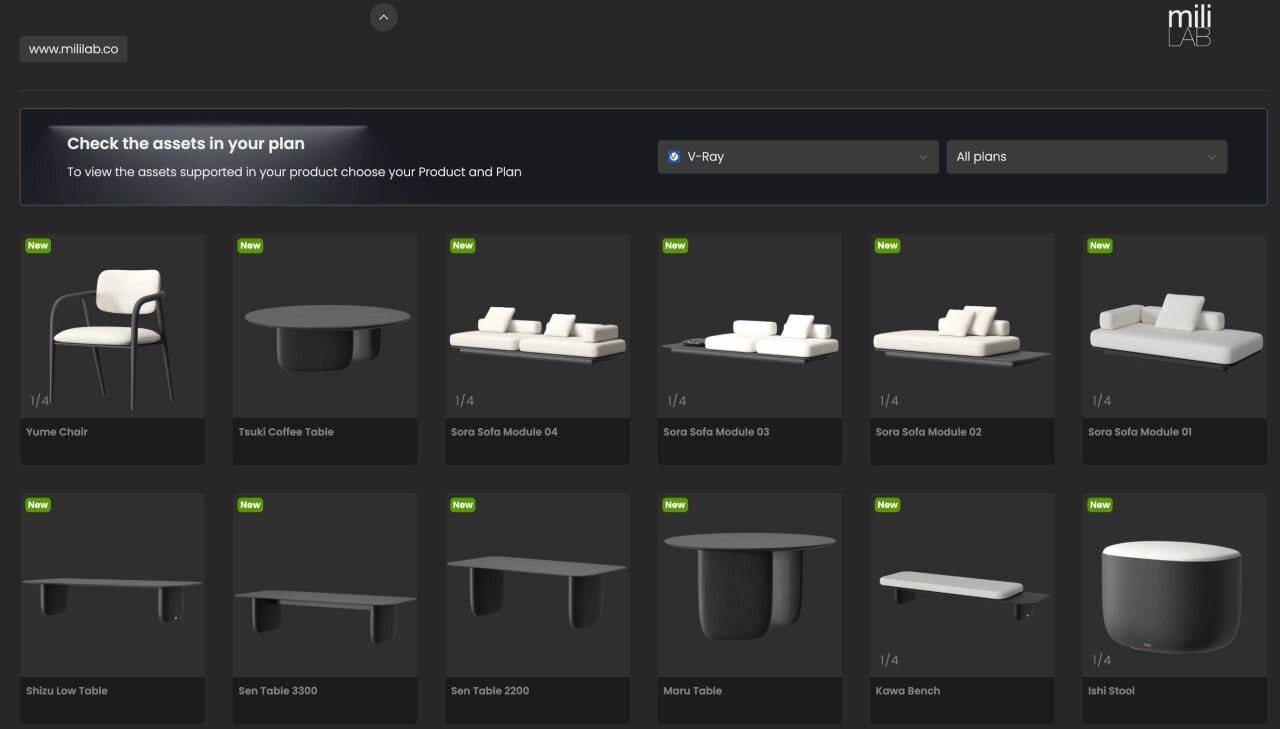Image resolution: width=1280 pixels, height=729 pixels.
Task: Click the New badge on Sora Sofa Module 01
Action: tap(1100, 246)
